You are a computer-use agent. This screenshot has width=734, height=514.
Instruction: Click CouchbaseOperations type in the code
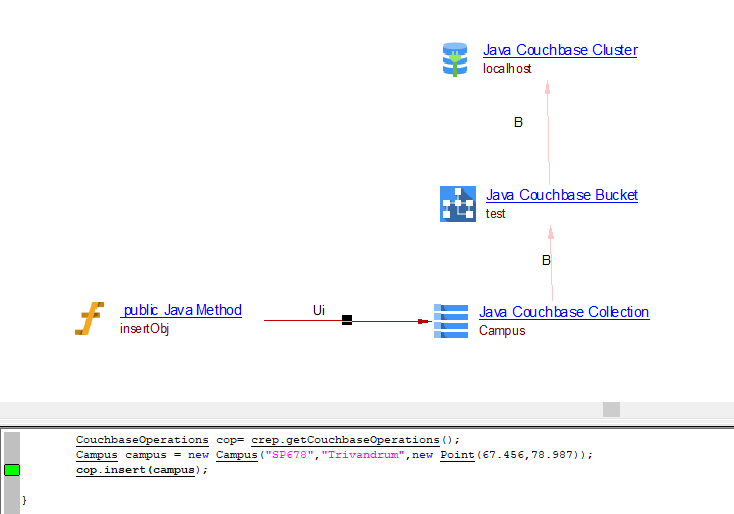pos(142,440)
